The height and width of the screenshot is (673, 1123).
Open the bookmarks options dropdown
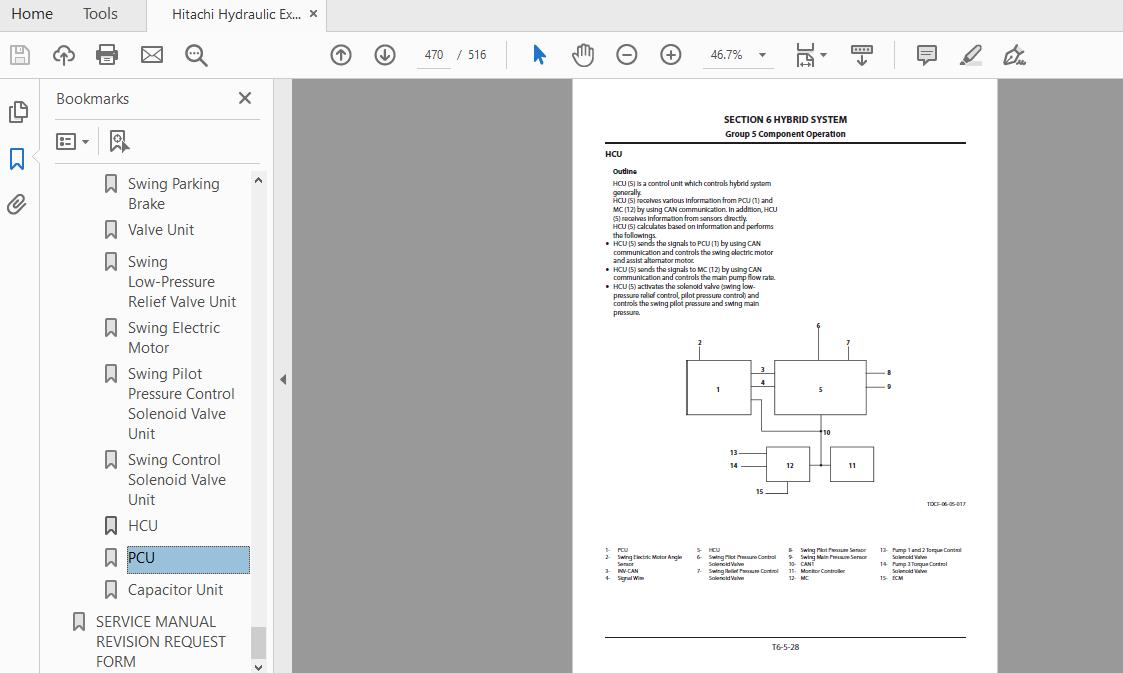[72, 142]
